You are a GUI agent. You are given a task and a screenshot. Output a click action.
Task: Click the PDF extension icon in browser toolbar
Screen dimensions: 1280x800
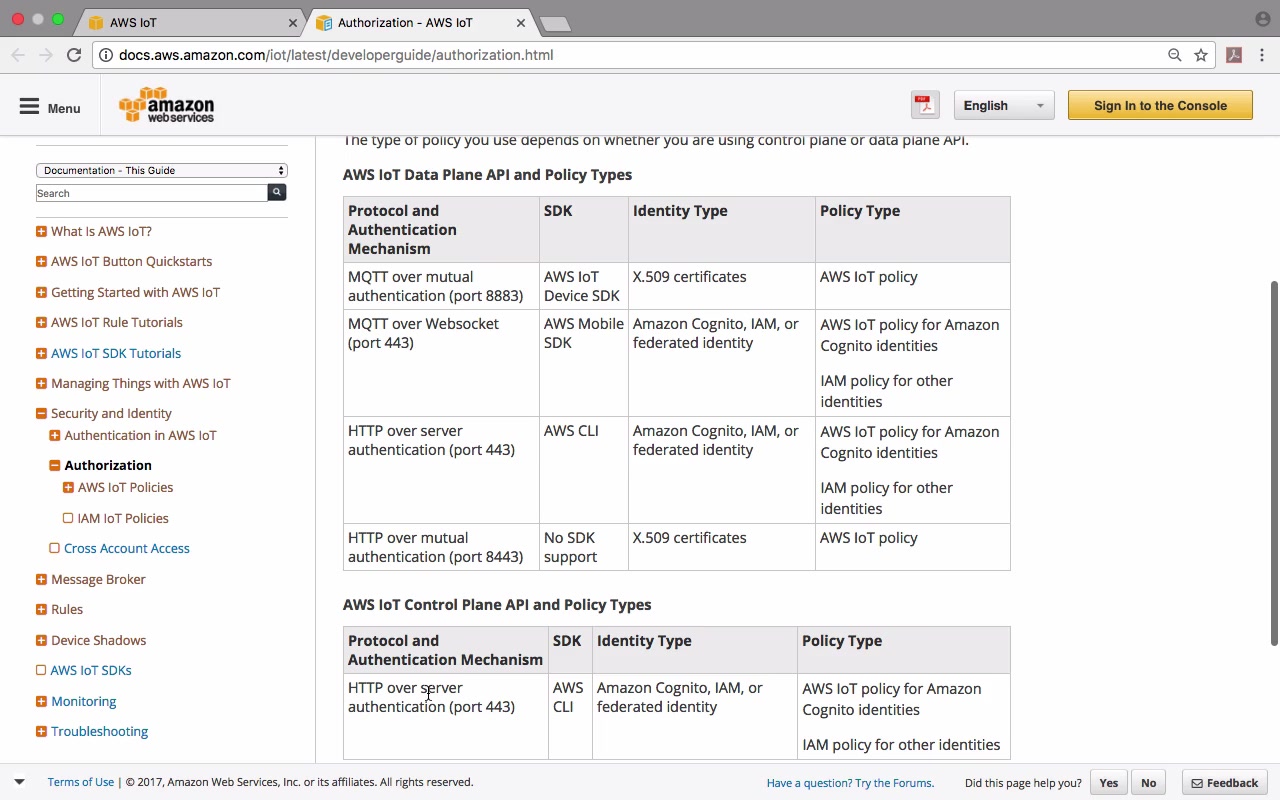[x=1234, y=55]
